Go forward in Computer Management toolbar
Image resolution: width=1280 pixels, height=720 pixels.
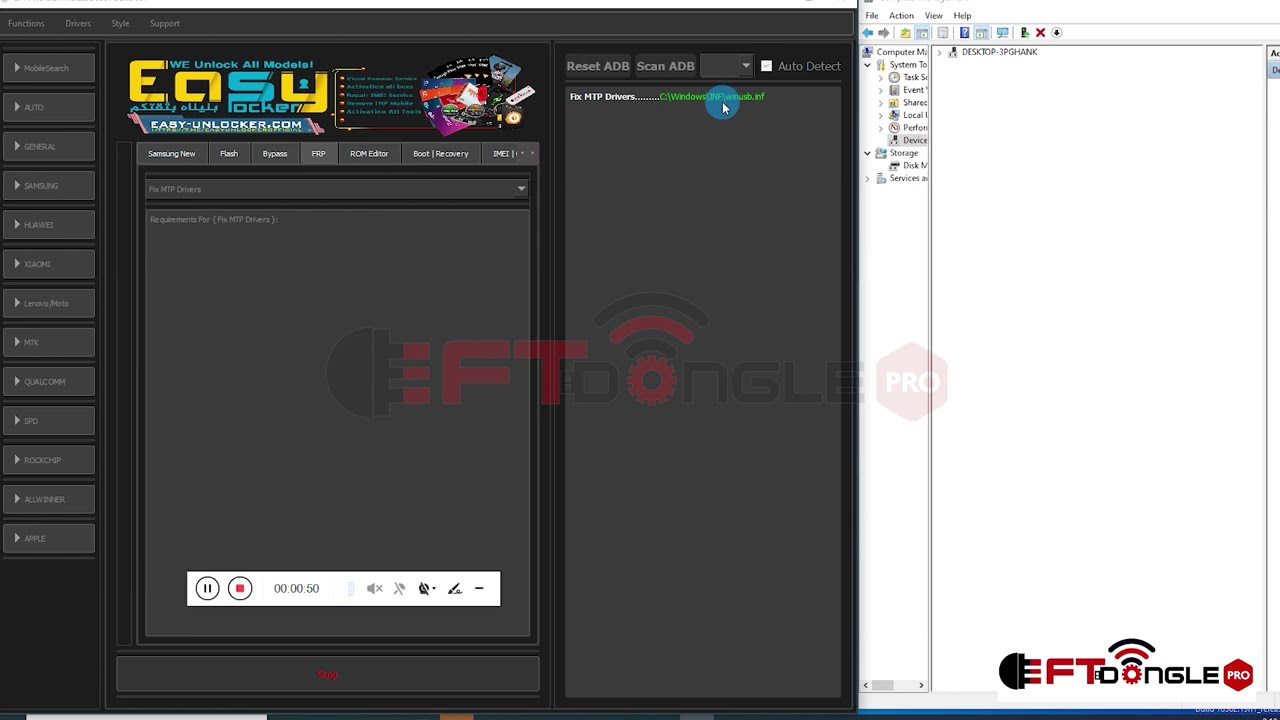click(x=884, y=33)
